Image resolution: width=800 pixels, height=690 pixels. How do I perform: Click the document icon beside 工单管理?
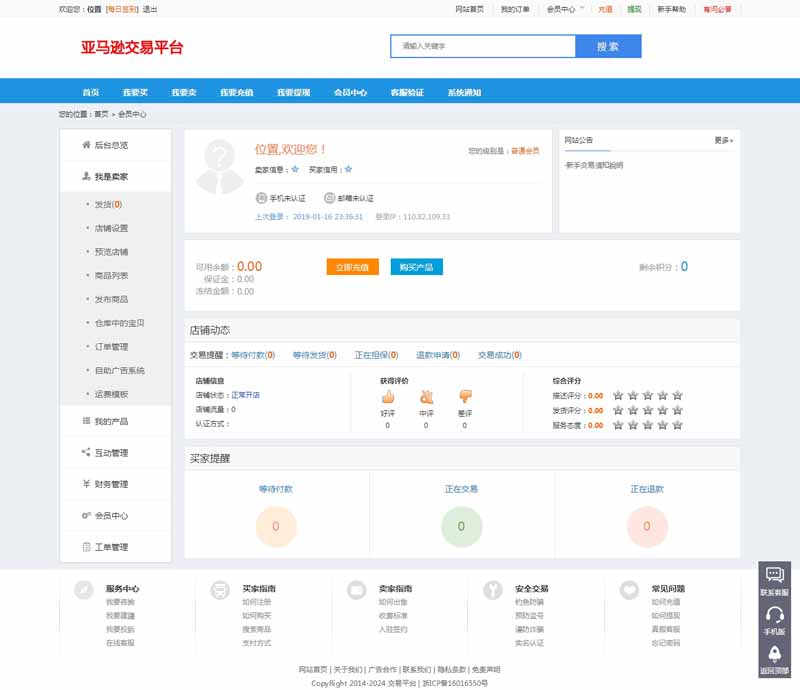86,547
